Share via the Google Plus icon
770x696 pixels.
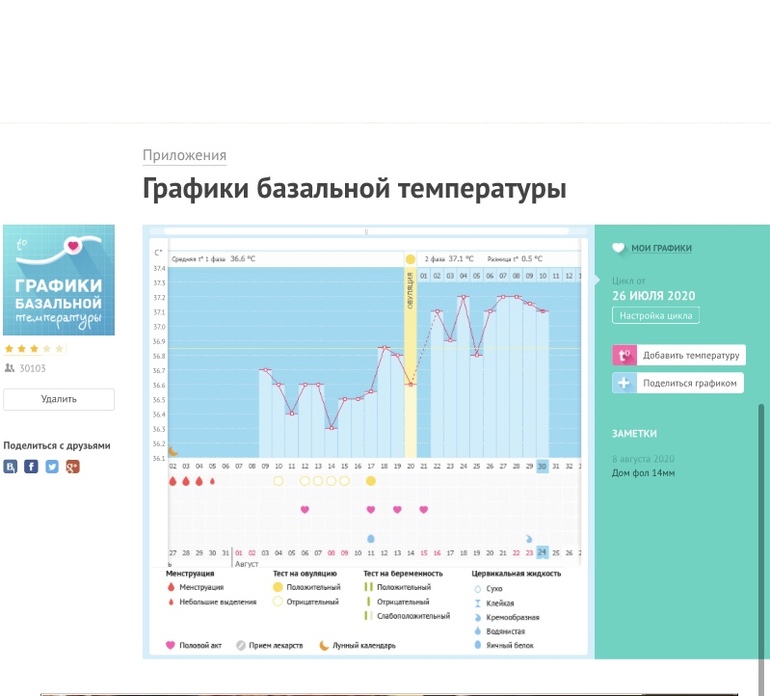pos(72,466)
